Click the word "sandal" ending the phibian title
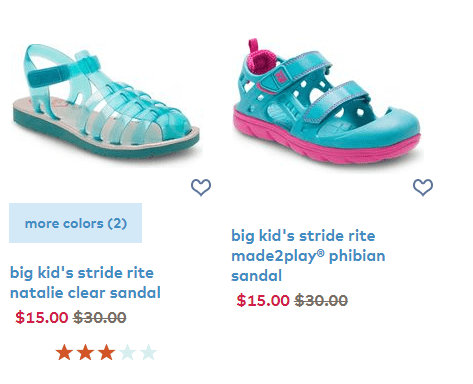 point(257,276)
